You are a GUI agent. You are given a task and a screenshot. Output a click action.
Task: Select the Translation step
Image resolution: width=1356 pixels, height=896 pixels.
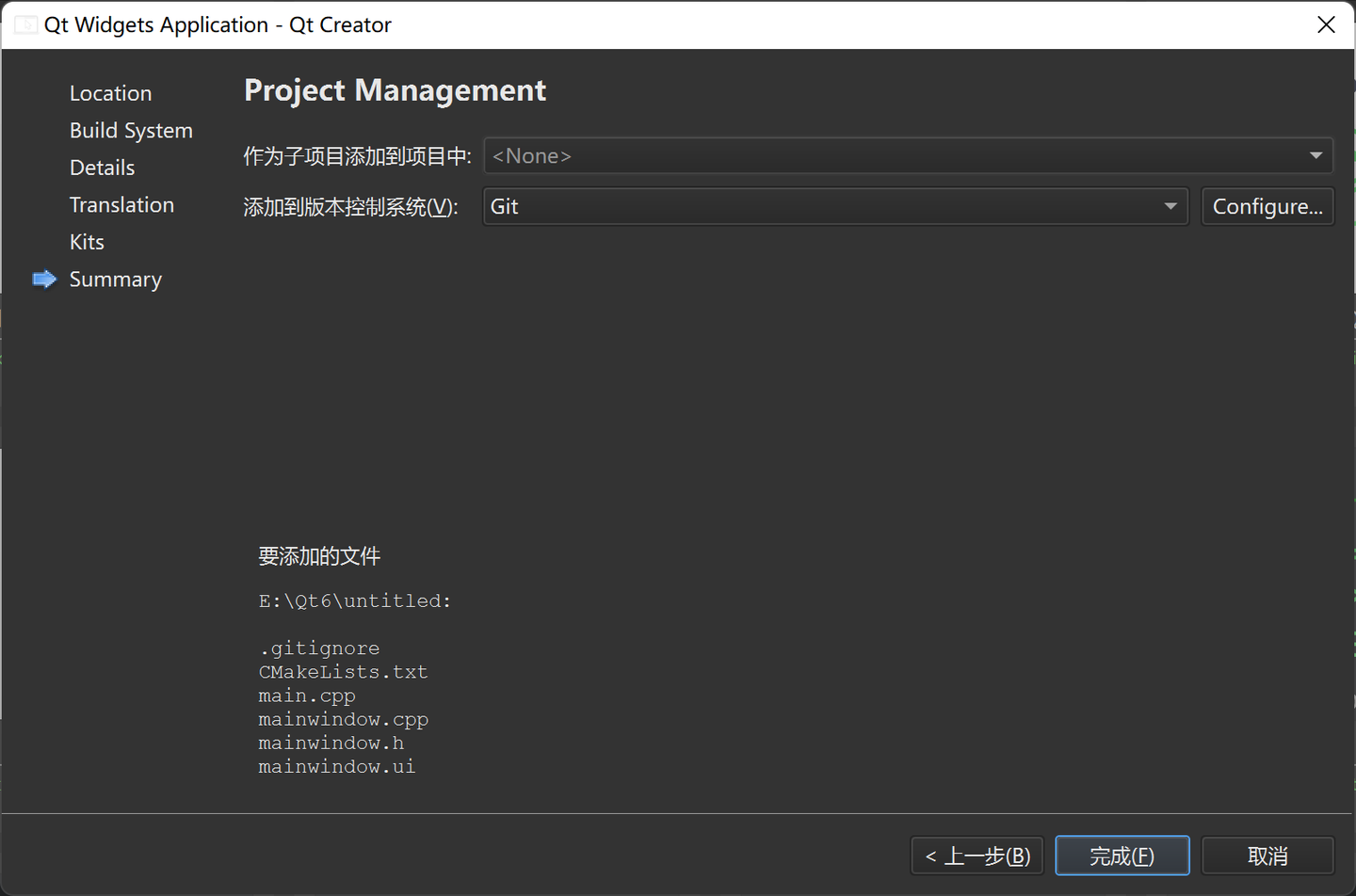tap(121, 204)
